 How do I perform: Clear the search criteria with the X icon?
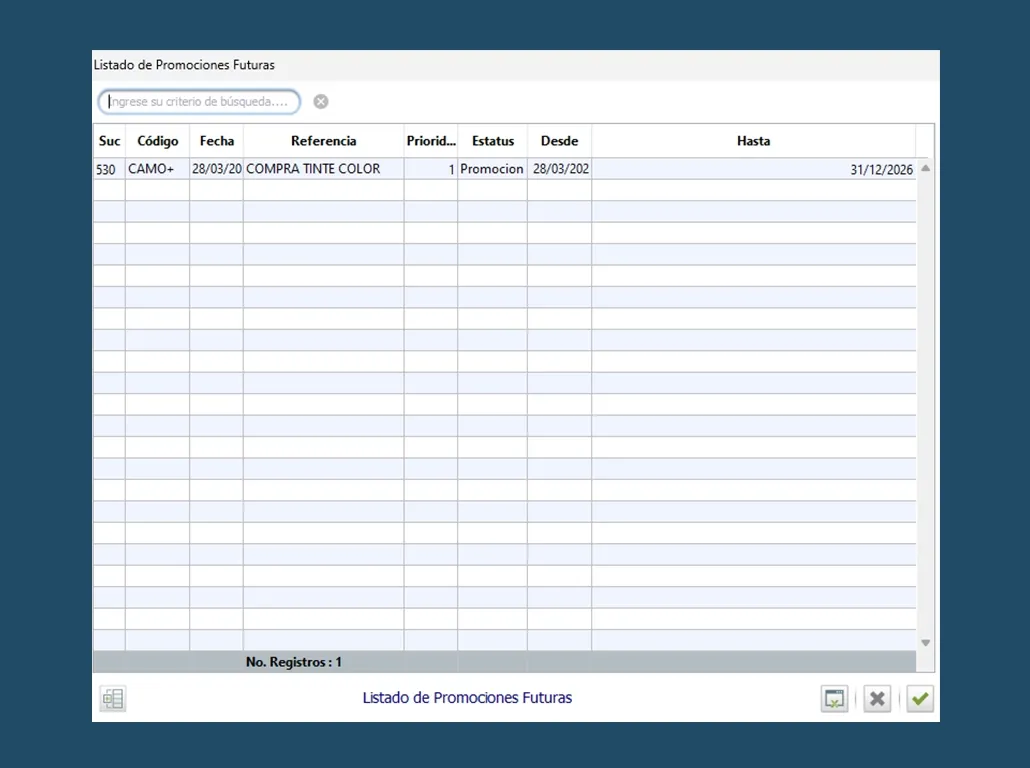pyautogui.click(x=321, y=102)
